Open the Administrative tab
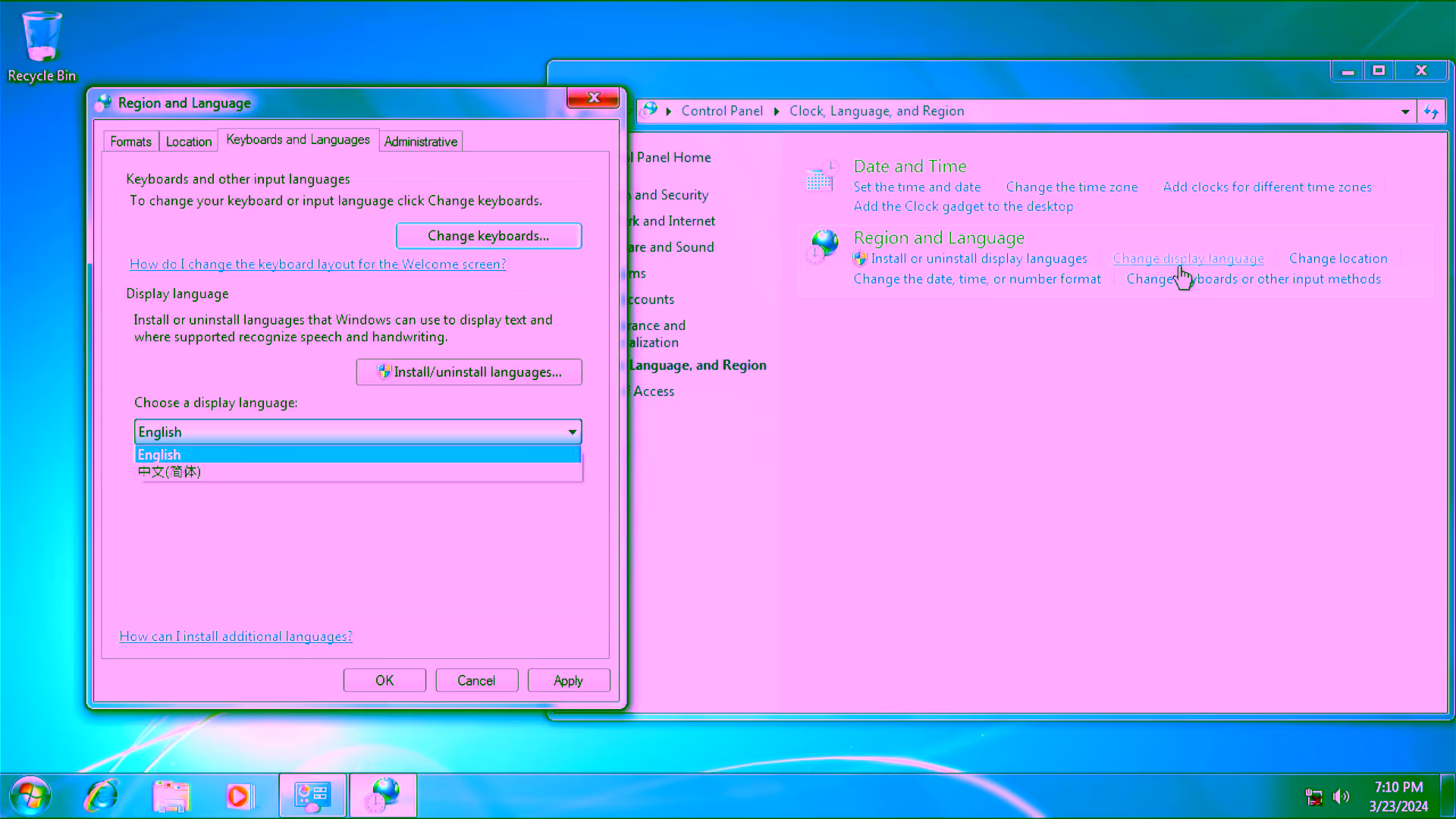The width and height of the screenshot is (1456, 819). tap(421, 142)
